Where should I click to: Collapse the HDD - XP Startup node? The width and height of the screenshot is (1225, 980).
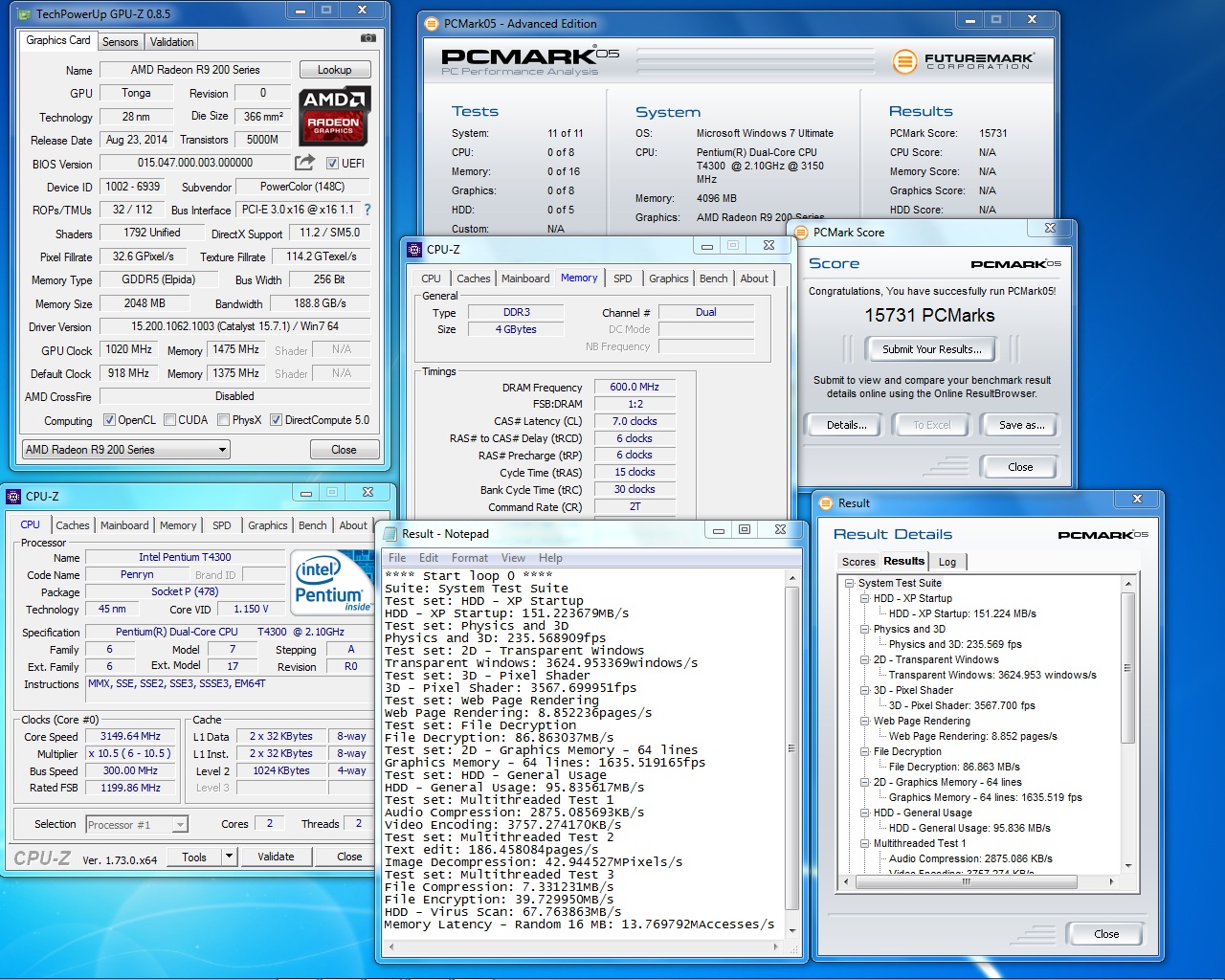pyautogui.click(x=865, y=598)
